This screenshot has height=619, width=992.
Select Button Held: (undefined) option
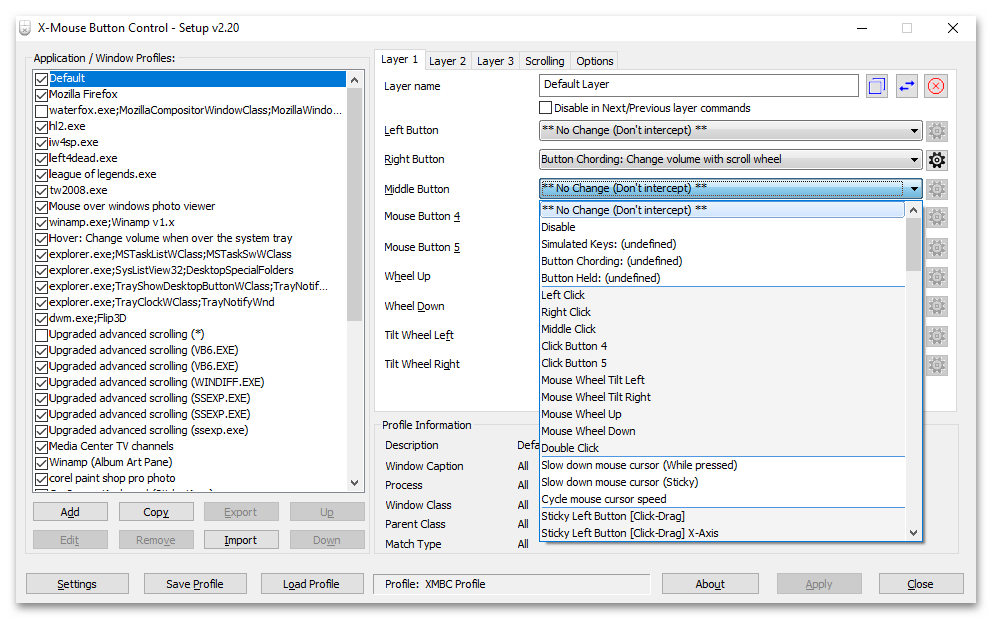(x=722, y=278)
